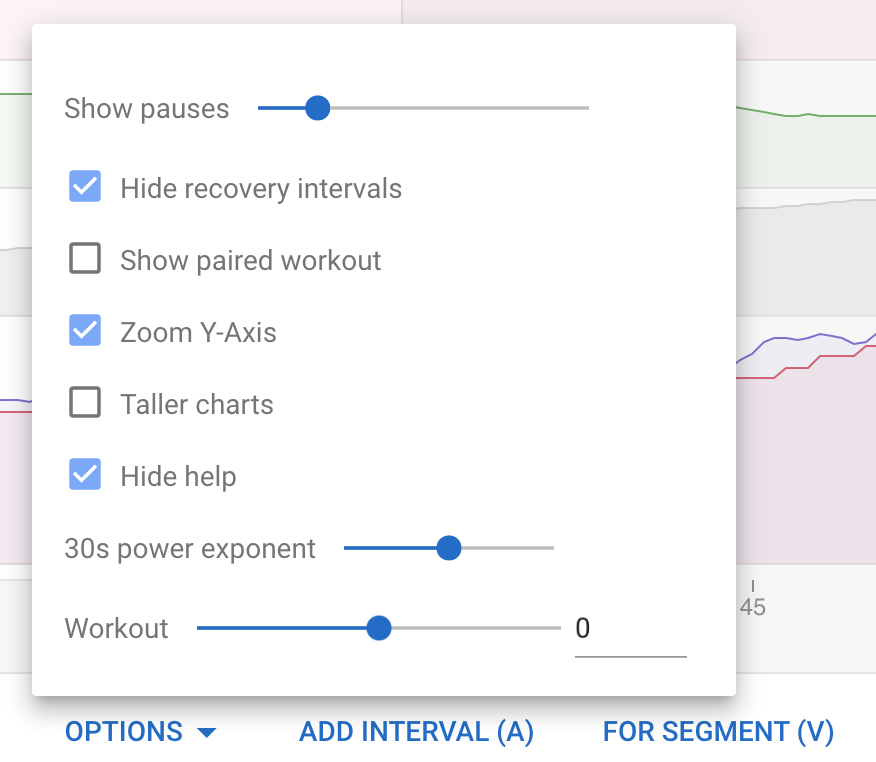
Task: Collapse the OPTIONS dropdown arrow
Action: click(x=208, y=731)
